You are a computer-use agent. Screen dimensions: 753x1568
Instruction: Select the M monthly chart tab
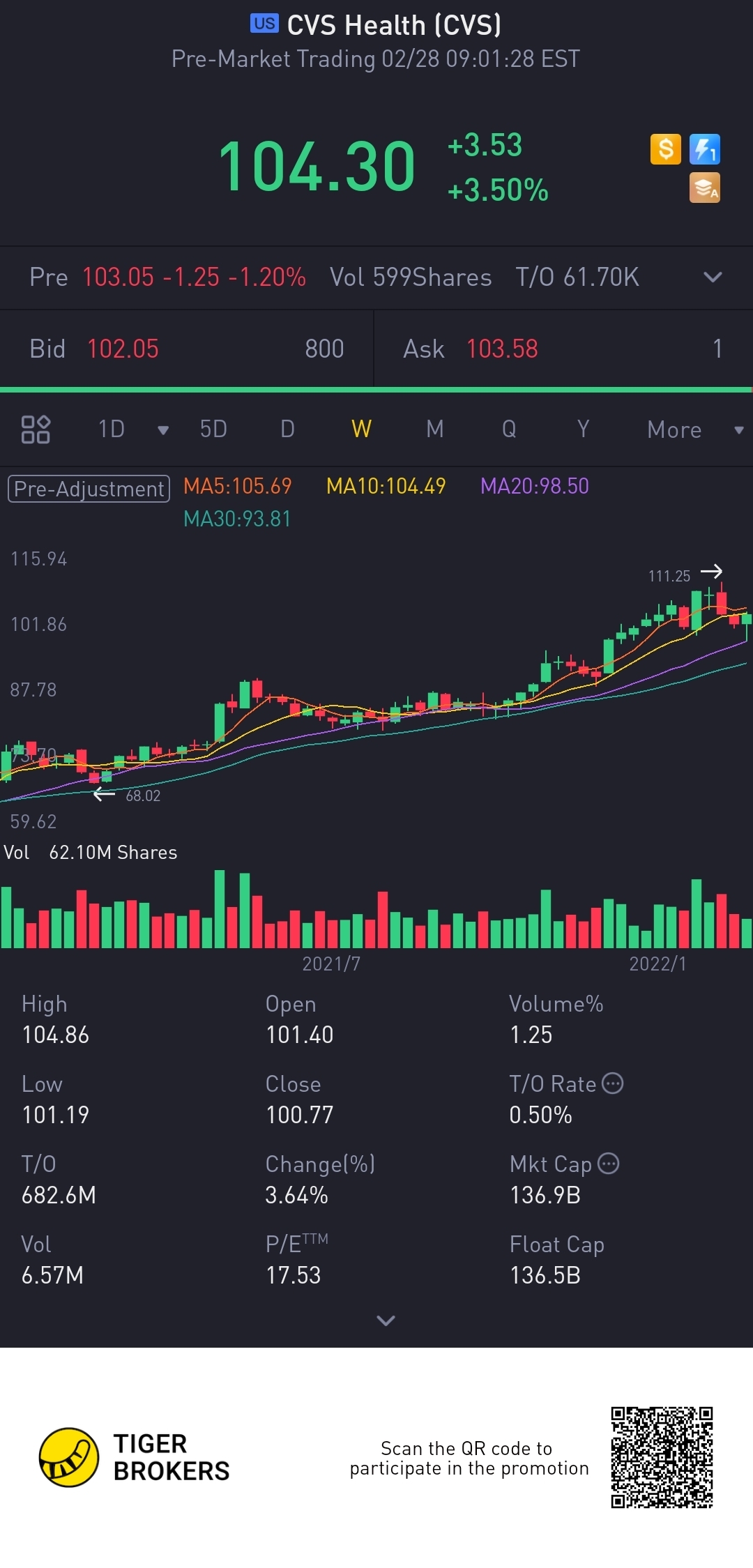435,429
